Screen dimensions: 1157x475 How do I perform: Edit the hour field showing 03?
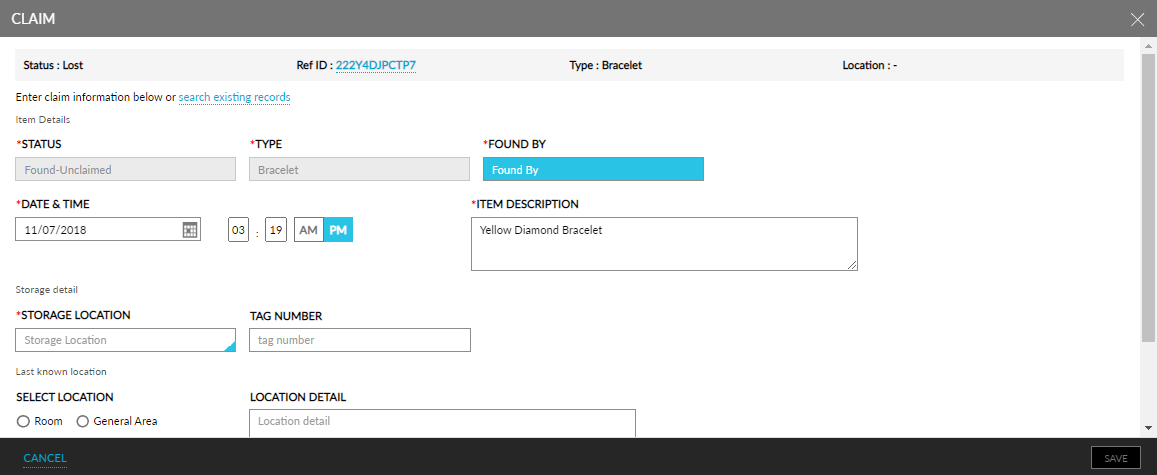(x=238, y=230)
